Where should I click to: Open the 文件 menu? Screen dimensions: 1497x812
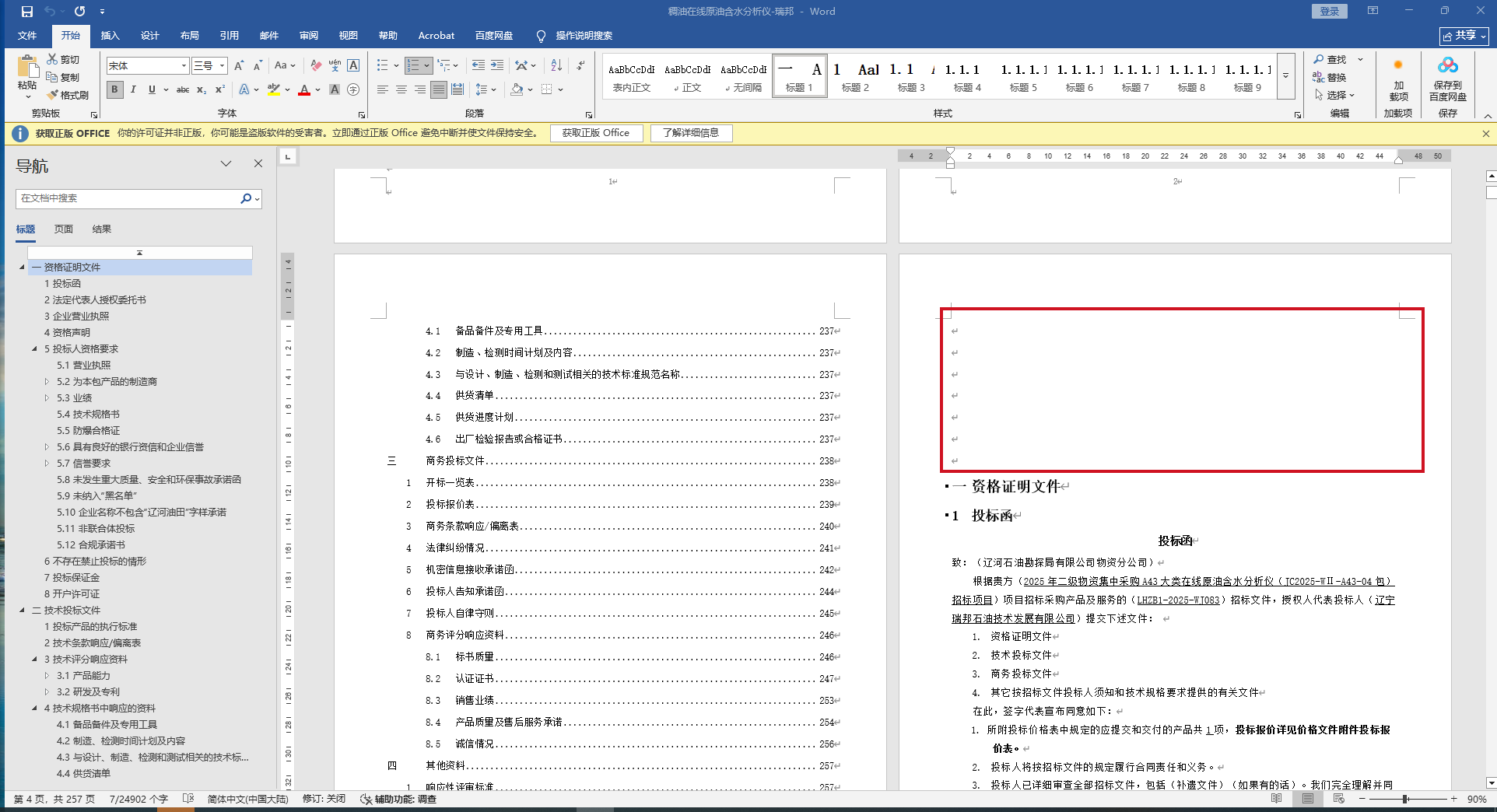point(27,36)
